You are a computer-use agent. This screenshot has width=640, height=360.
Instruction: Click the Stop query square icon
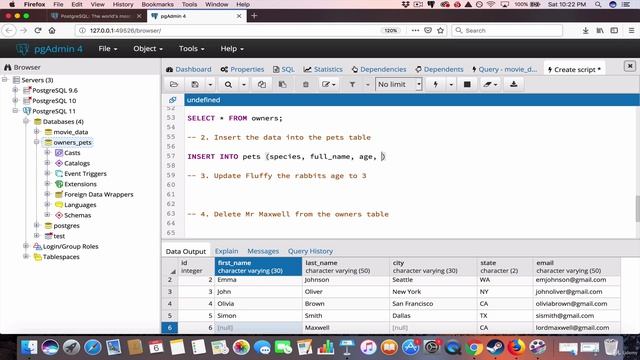467,84
